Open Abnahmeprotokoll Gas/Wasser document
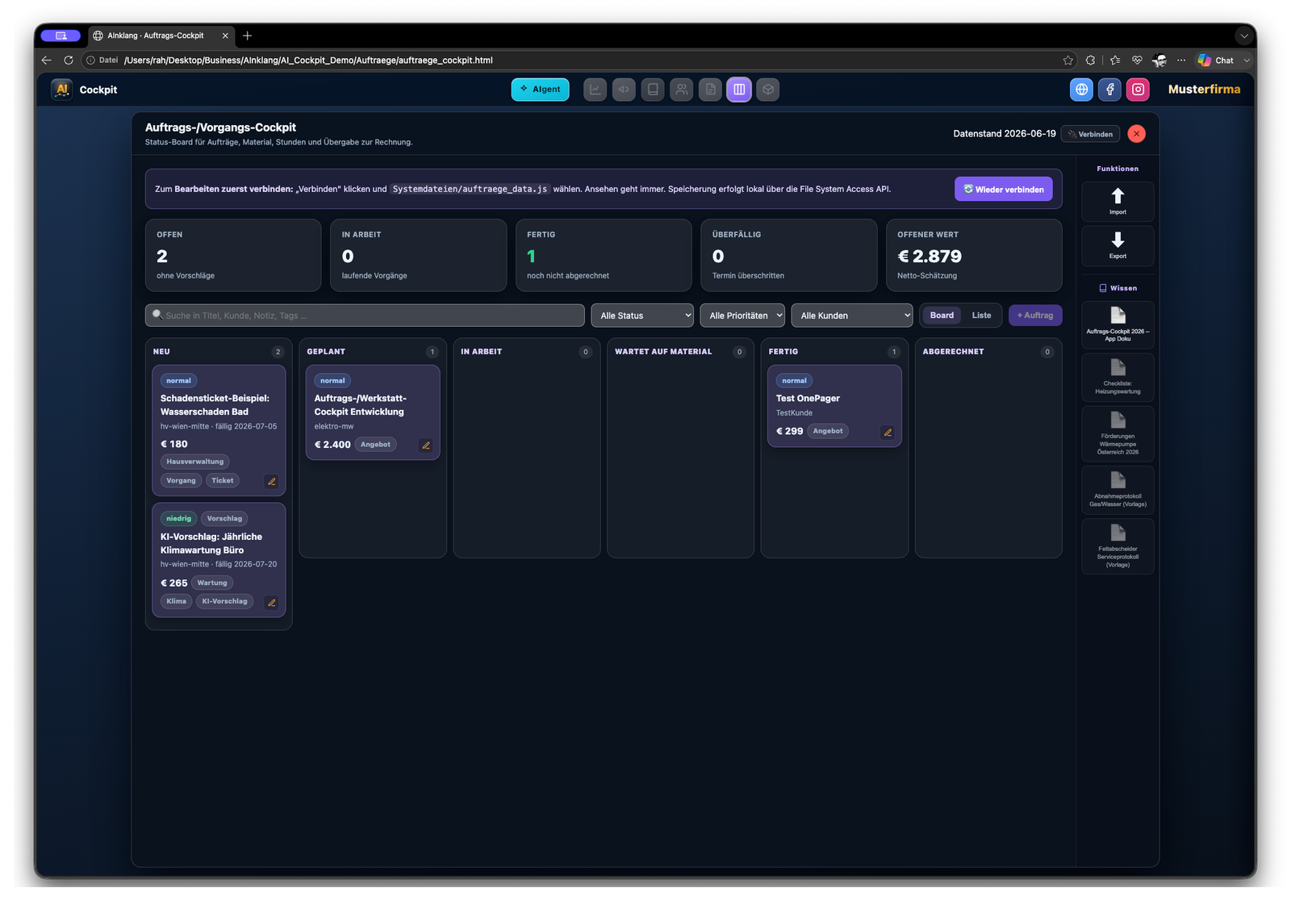This screenshot has height=924, width=1291. (1118, 490)
